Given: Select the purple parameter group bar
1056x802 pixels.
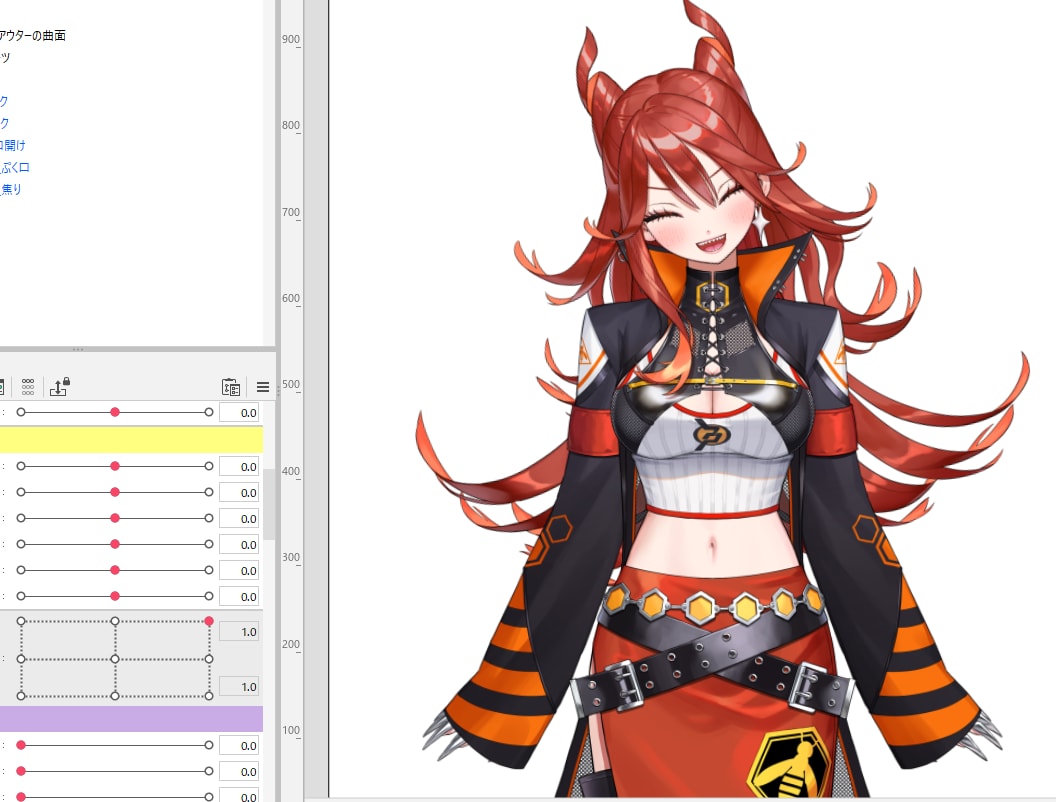Looking at the screenshot, I should click(131, 719).
